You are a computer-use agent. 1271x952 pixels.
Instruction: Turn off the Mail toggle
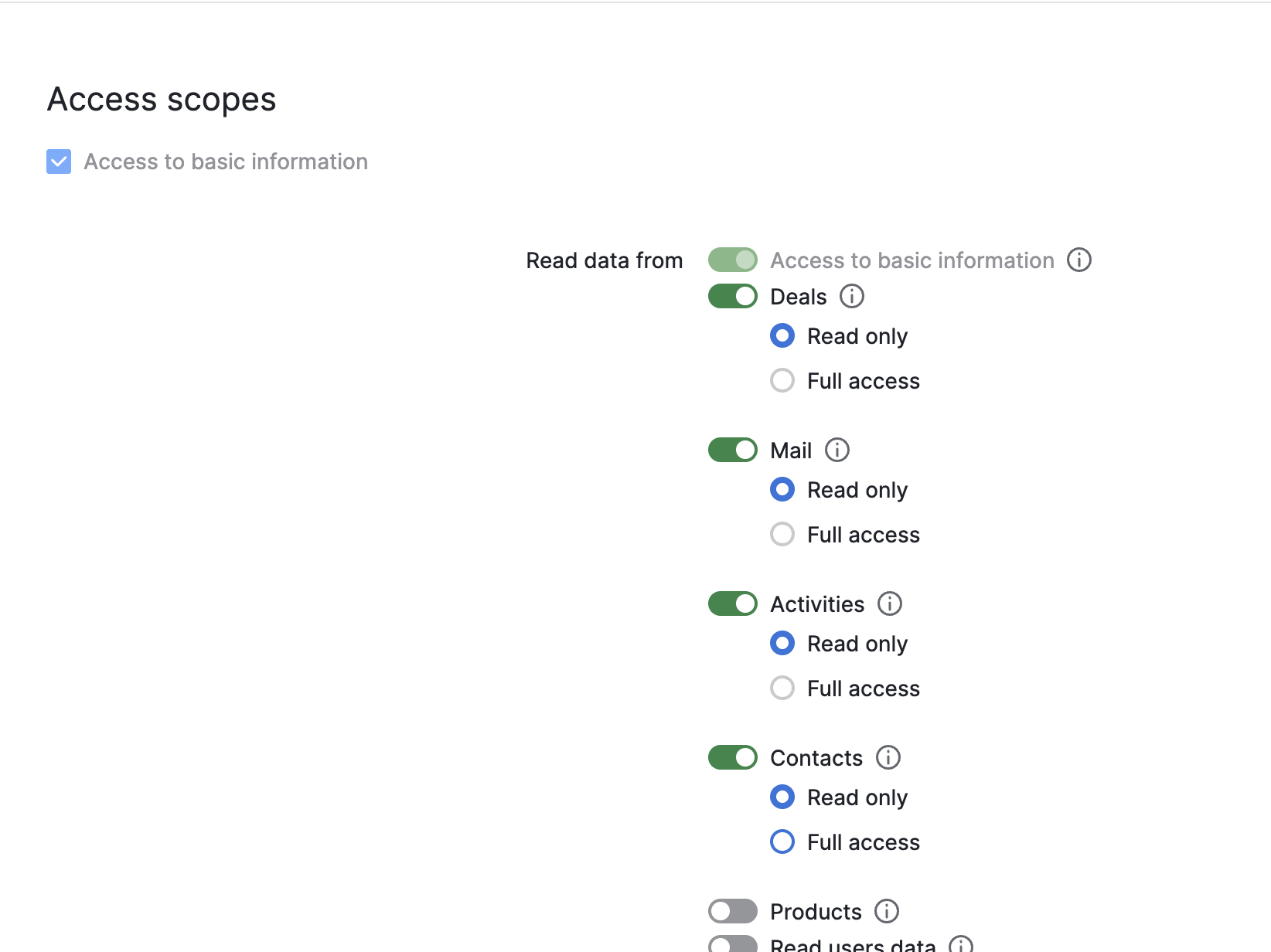(732, 450)
